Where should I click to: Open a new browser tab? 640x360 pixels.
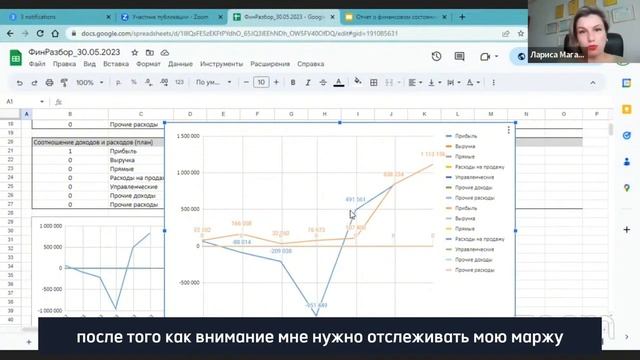pos(462,17)
